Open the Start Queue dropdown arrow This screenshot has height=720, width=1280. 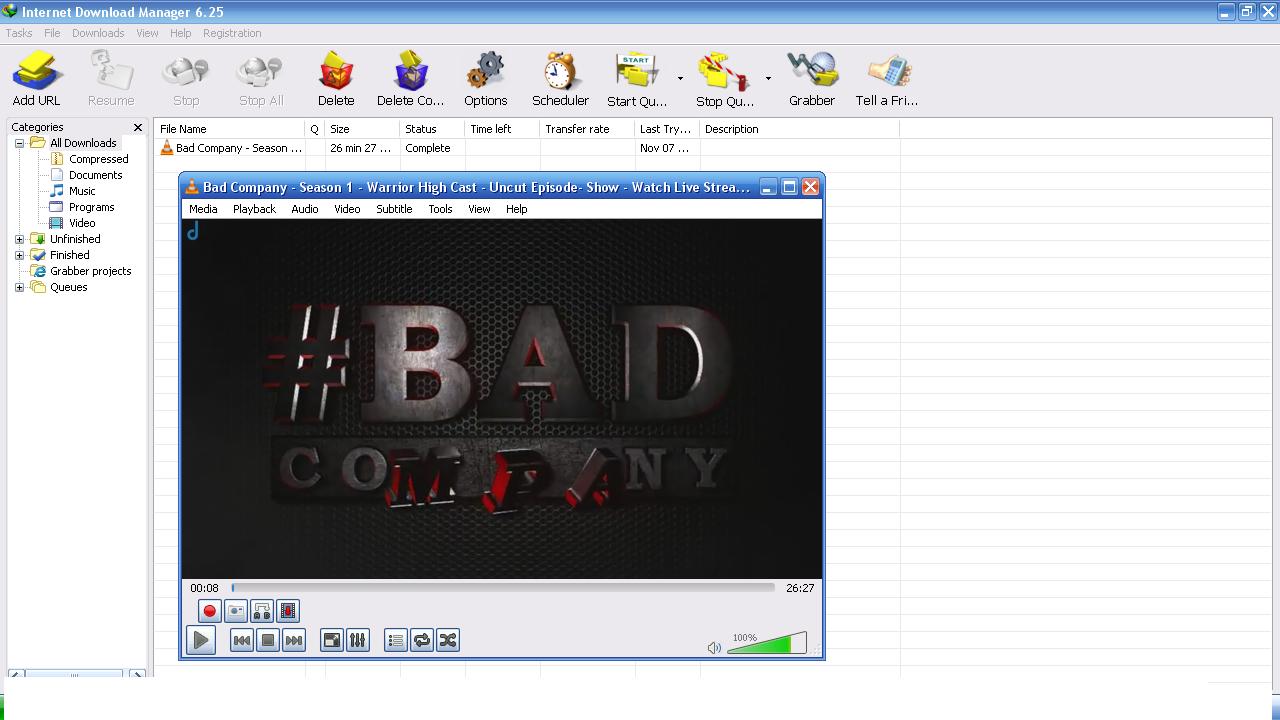click(680, 78)
